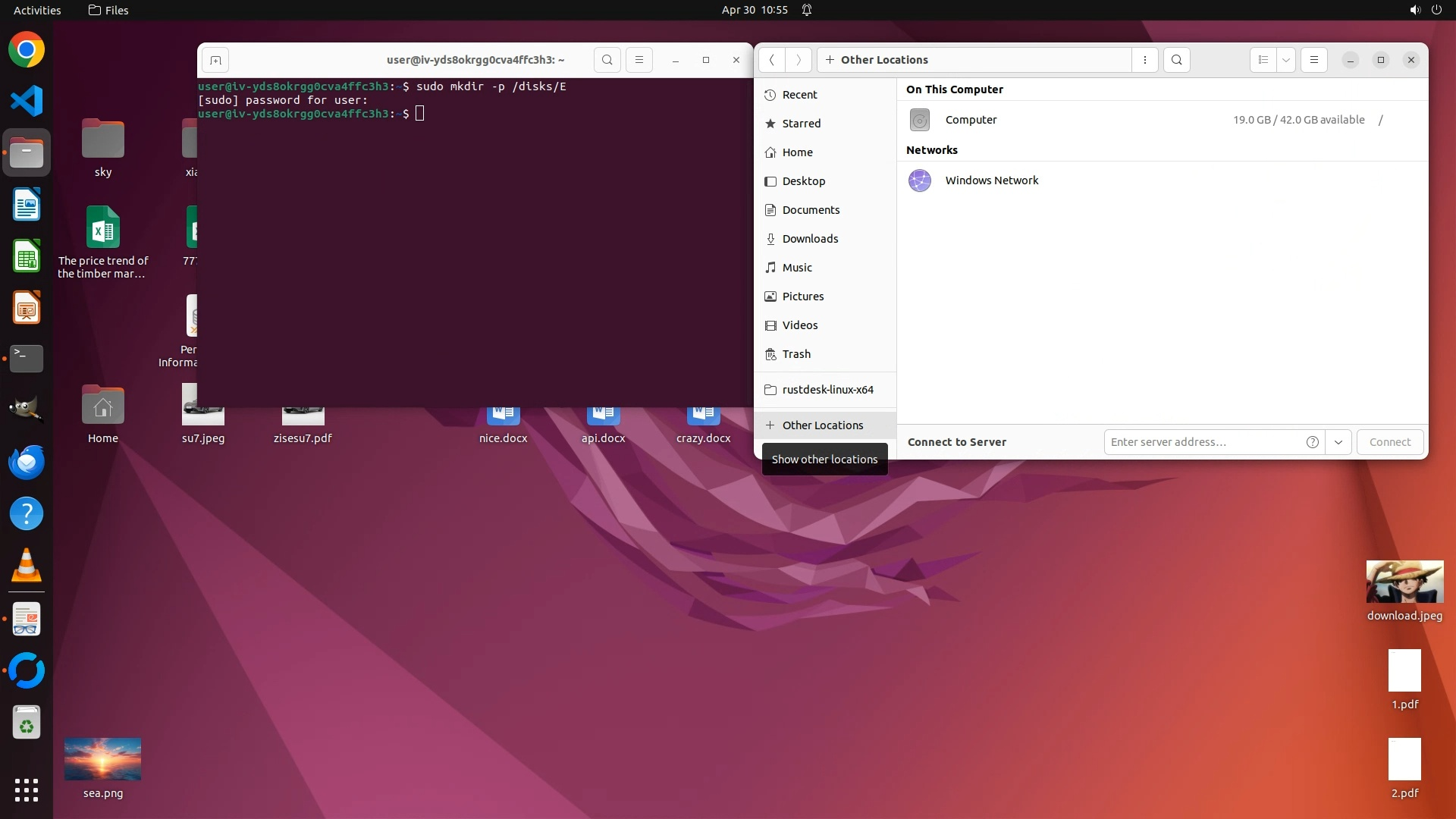Click the Files search magnifier icon
This screenshot has height=819, width=1456.
point(1176,60)
